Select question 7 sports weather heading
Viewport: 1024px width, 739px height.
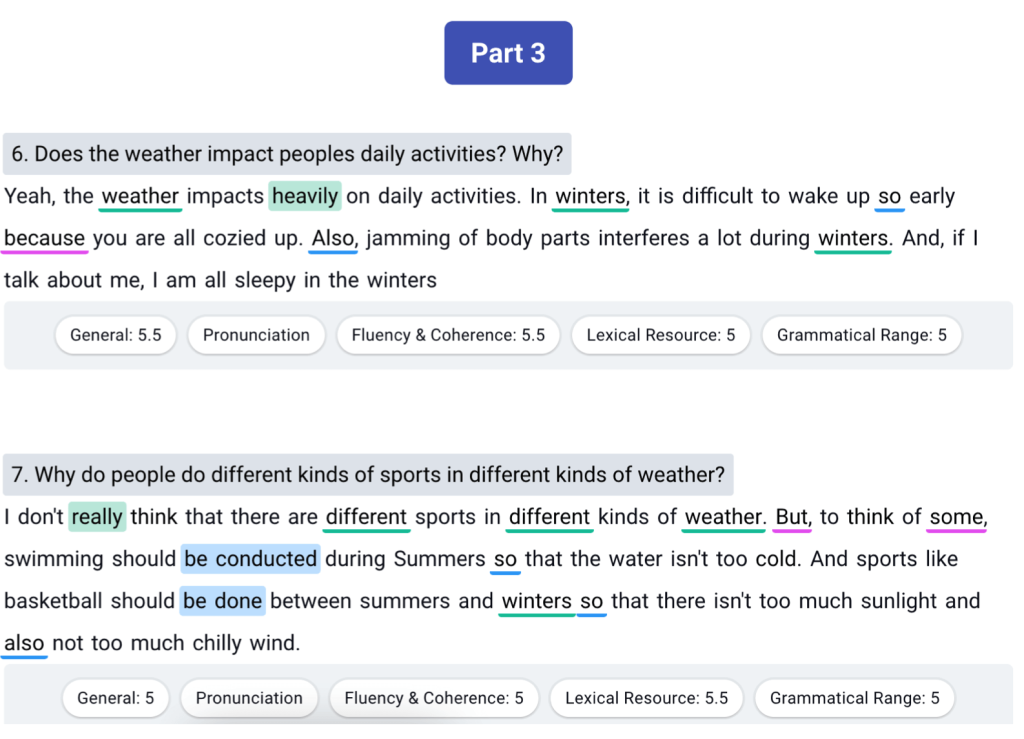point(368,475)
